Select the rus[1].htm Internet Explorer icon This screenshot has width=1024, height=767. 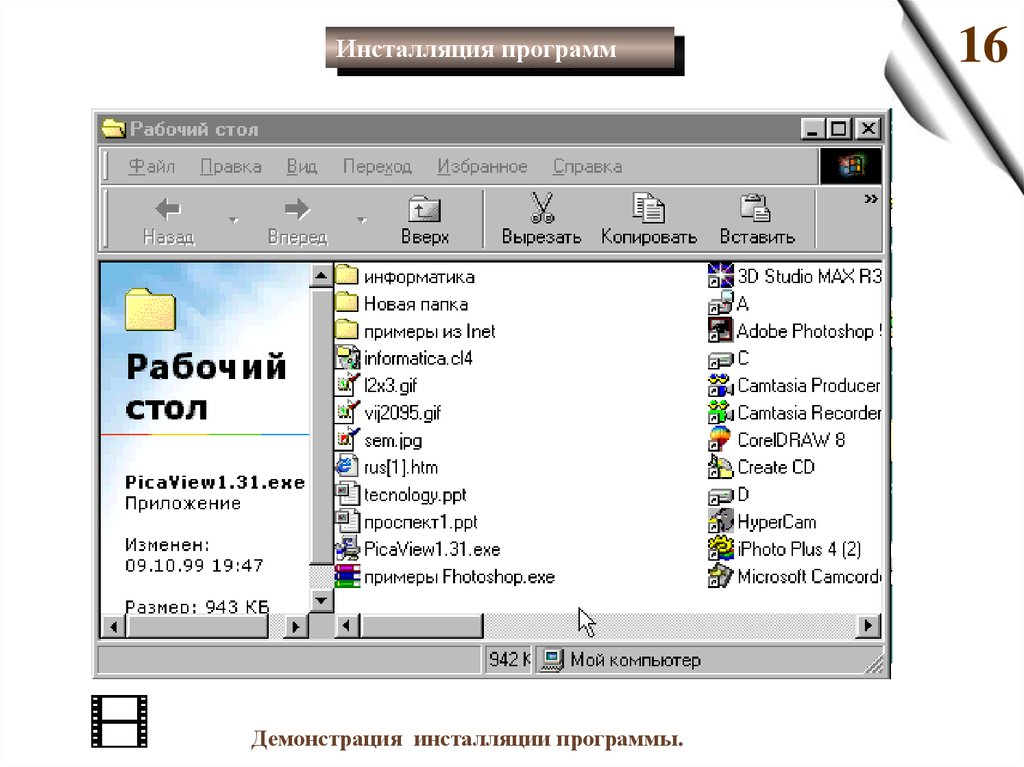click(x=347, y=467)
